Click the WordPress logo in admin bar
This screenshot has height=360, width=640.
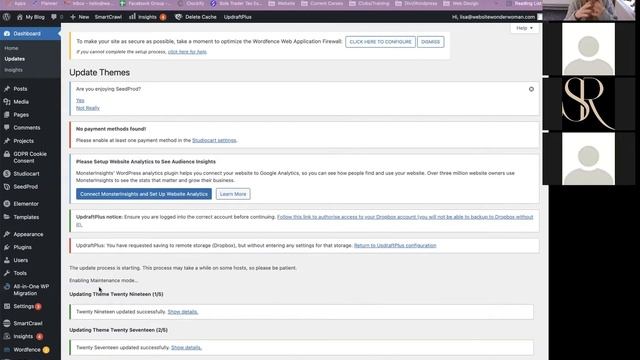(x=7, y=17)
